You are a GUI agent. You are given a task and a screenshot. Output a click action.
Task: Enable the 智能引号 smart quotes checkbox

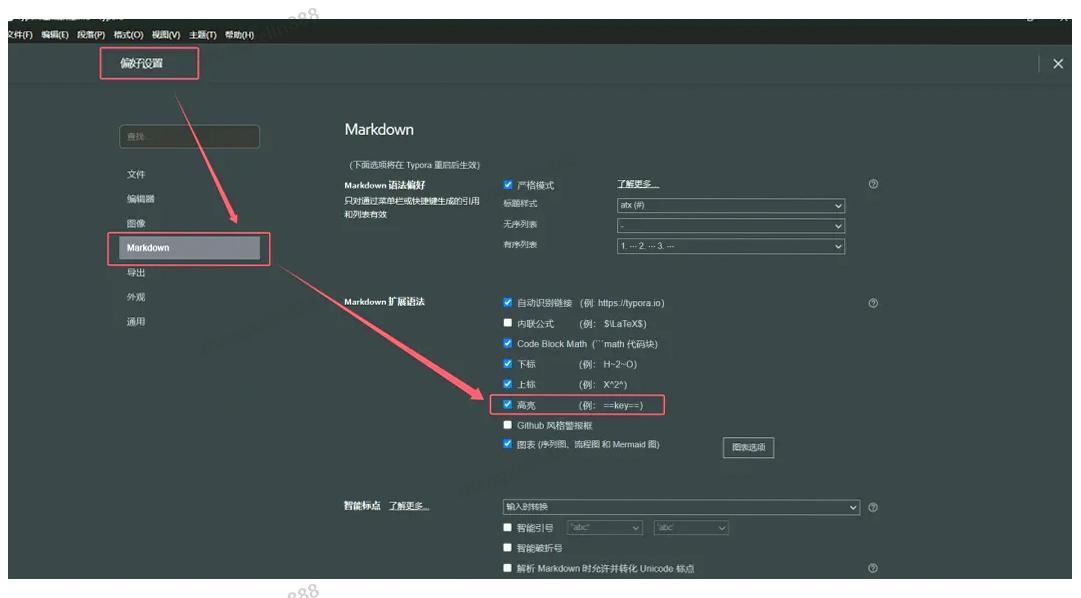(507, 527)
